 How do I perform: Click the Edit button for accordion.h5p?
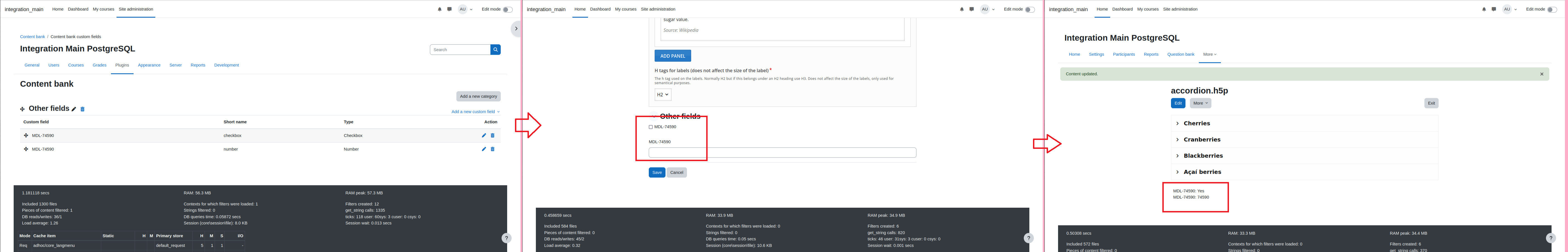point(1178,103)
